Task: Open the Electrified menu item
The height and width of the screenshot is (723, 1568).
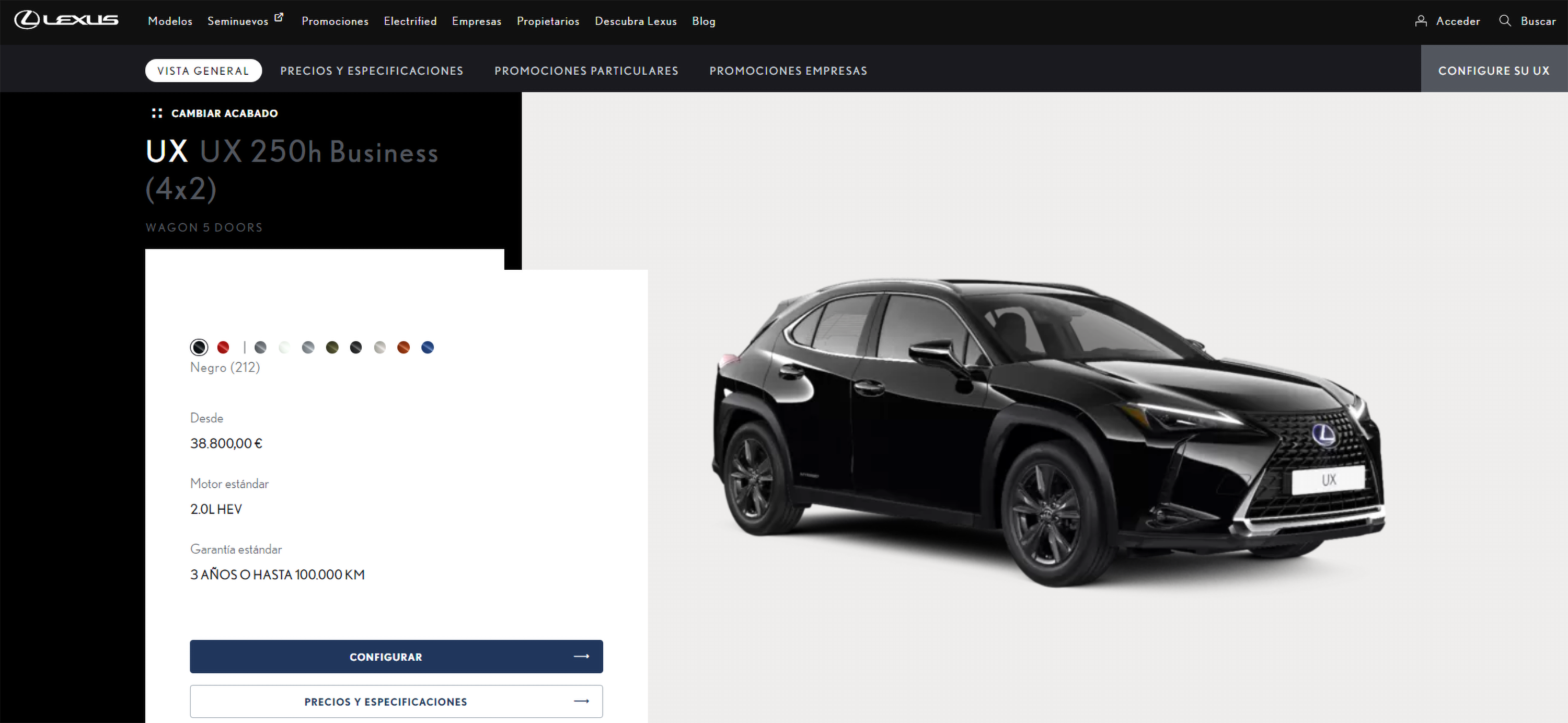Action: coord(410,21)
